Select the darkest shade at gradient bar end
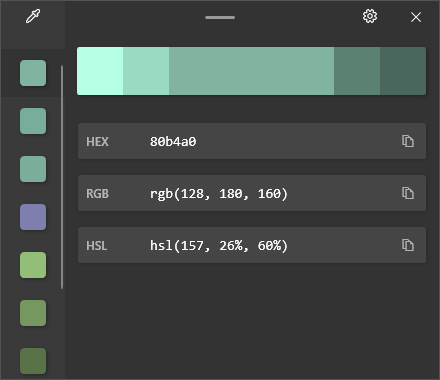Screen dimensions: 440x380 (403, 71)
